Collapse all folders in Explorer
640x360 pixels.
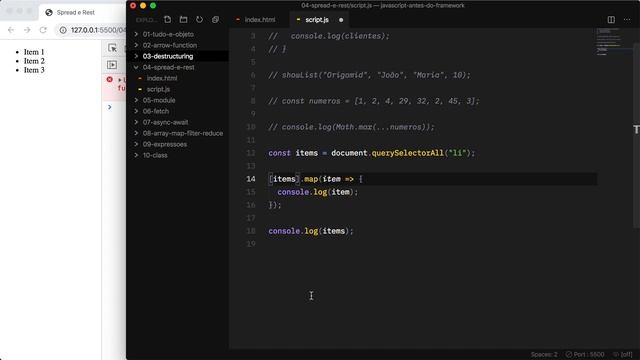(216, 20)
